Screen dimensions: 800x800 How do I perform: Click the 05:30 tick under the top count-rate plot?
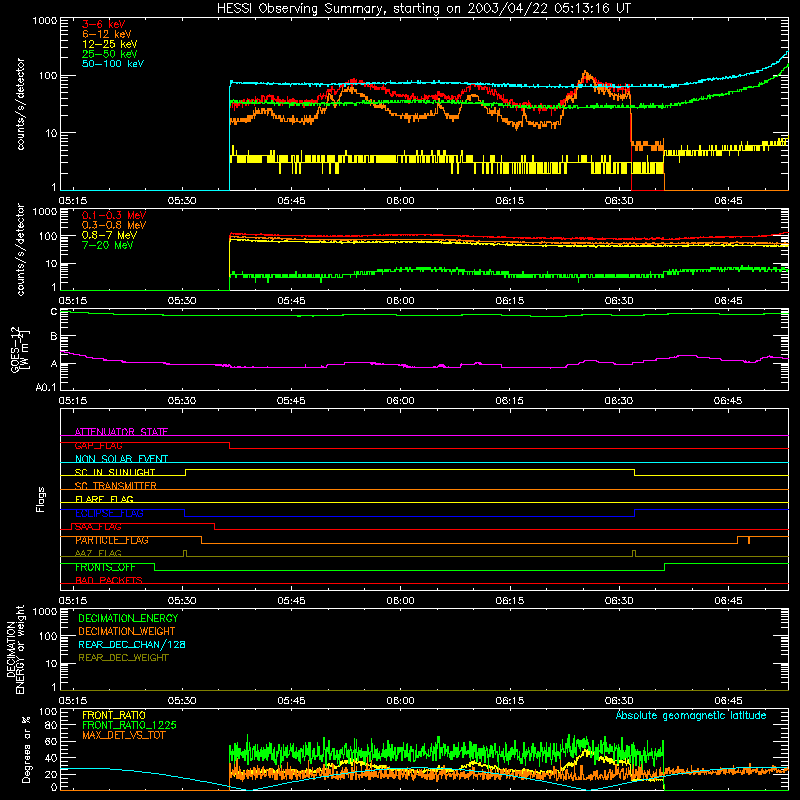(182, 201)
